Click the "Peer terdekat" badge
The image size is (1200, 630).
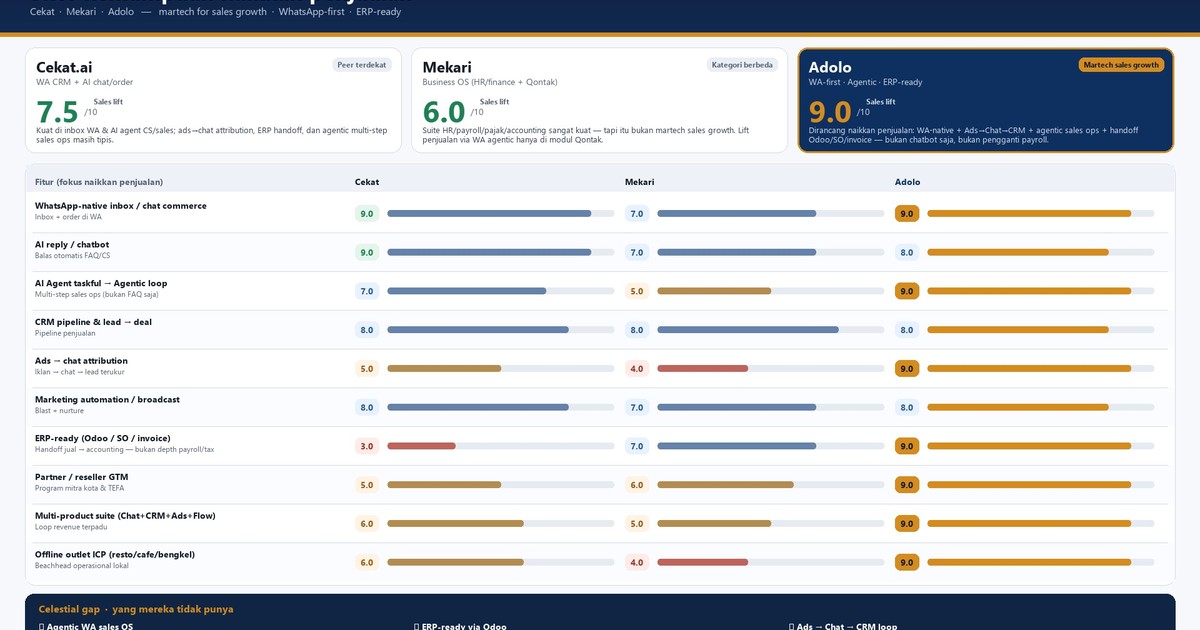pos(362,65)
